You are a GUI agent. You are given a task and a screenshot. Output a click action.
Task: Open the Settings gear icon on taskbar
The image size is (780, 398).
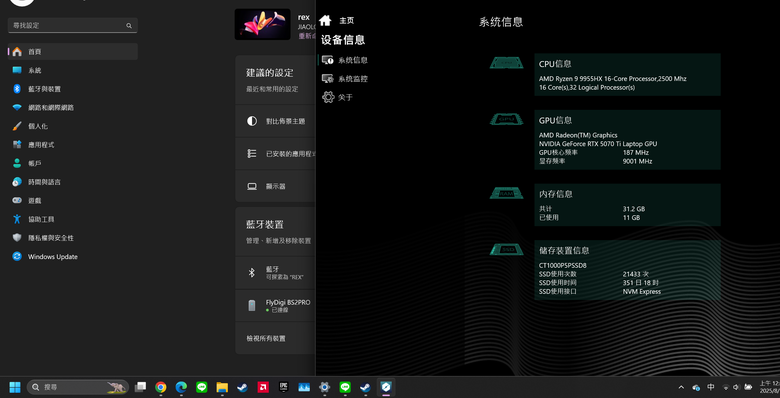coord(324,387)
